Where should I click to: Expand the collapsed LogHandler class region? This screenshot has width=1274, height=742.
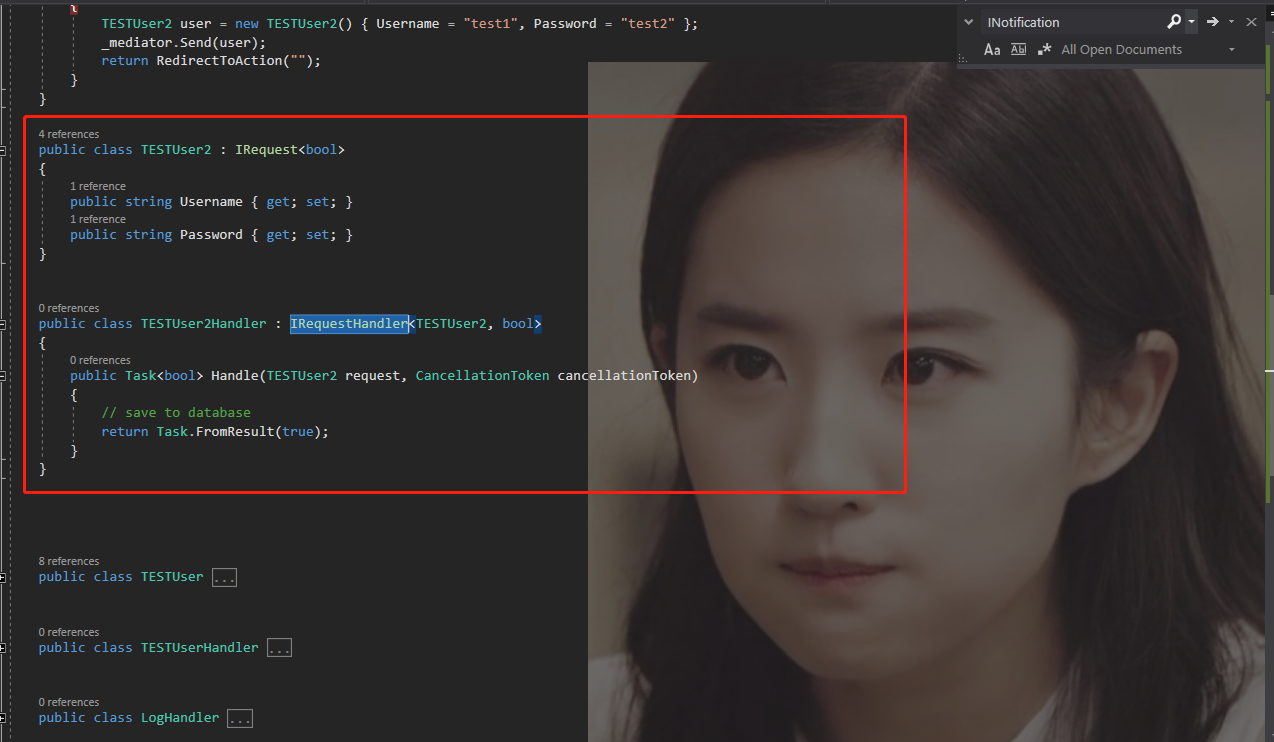tap(4, 718)
